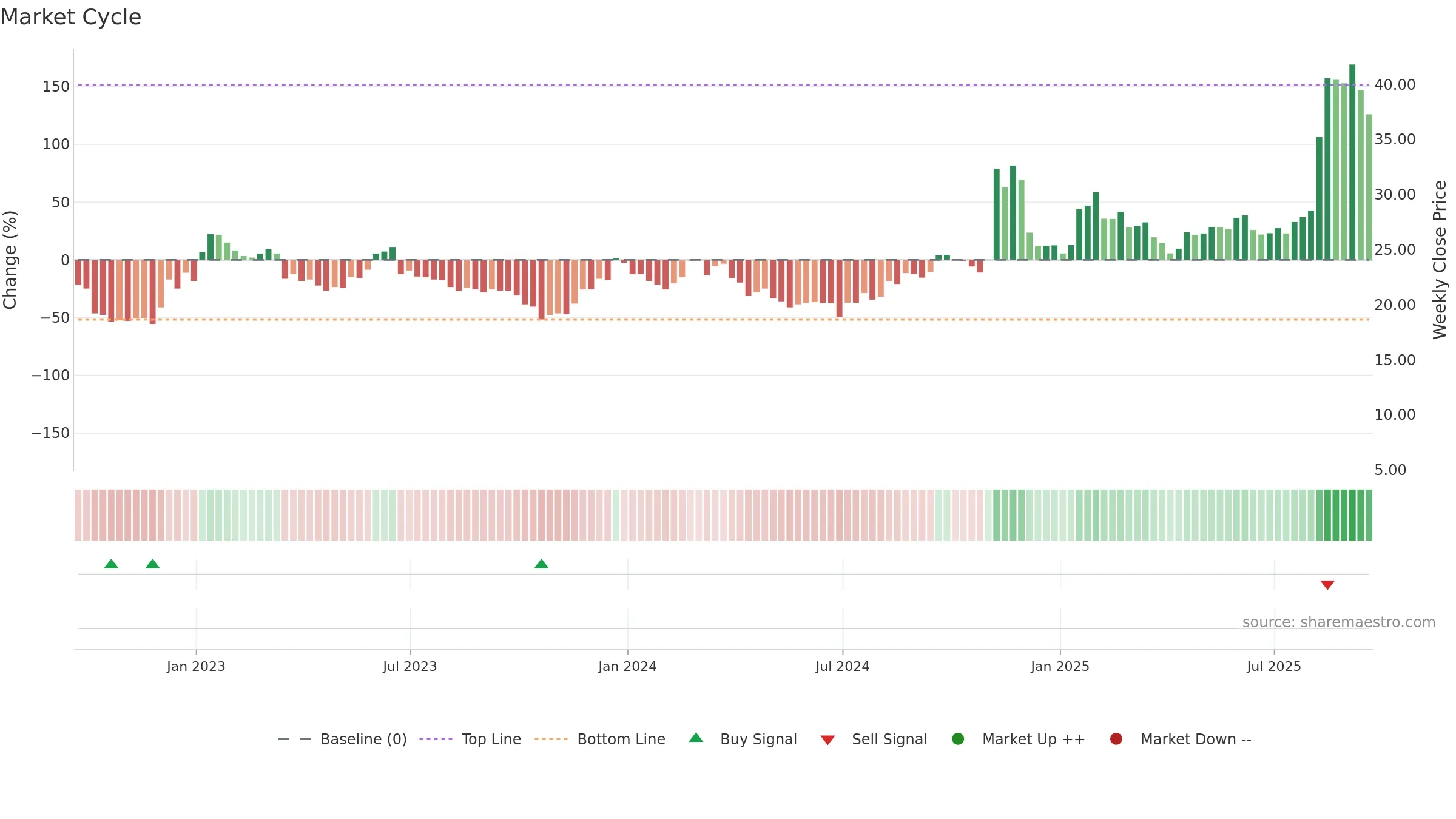
Task: Click the Weekly Close Price axis title
Action: pyautogui.click(x=1440, y=260)
